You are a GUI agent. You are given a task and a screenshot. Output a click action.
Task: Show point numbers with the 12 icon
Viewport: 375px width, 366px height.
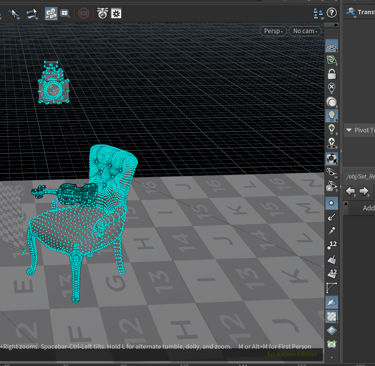tap(332, 245)
